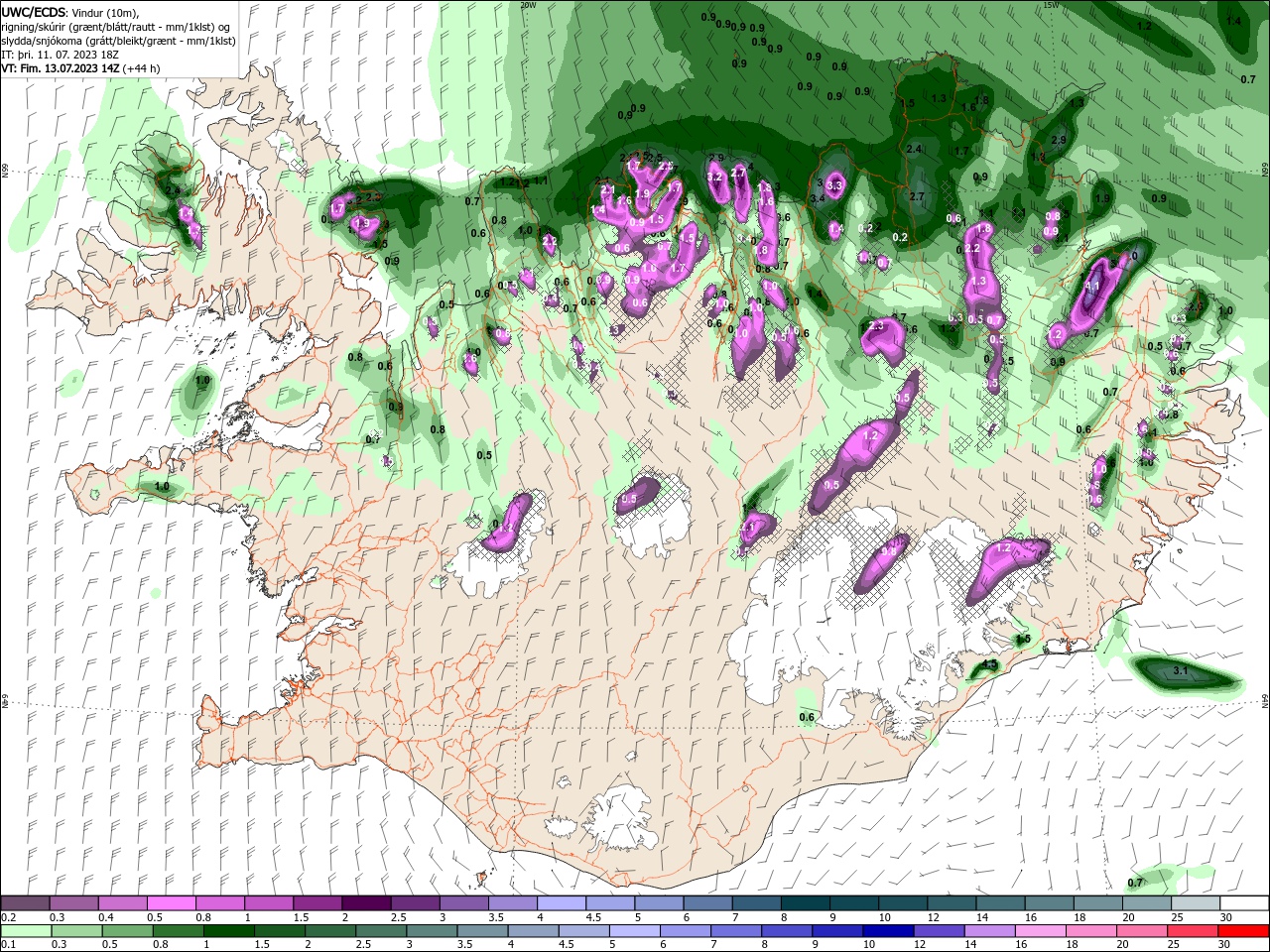The height and width of the screenshot is (952, 1270).
Task: Click the 2.9 precipitation value in northeast
Action: 1059,141
